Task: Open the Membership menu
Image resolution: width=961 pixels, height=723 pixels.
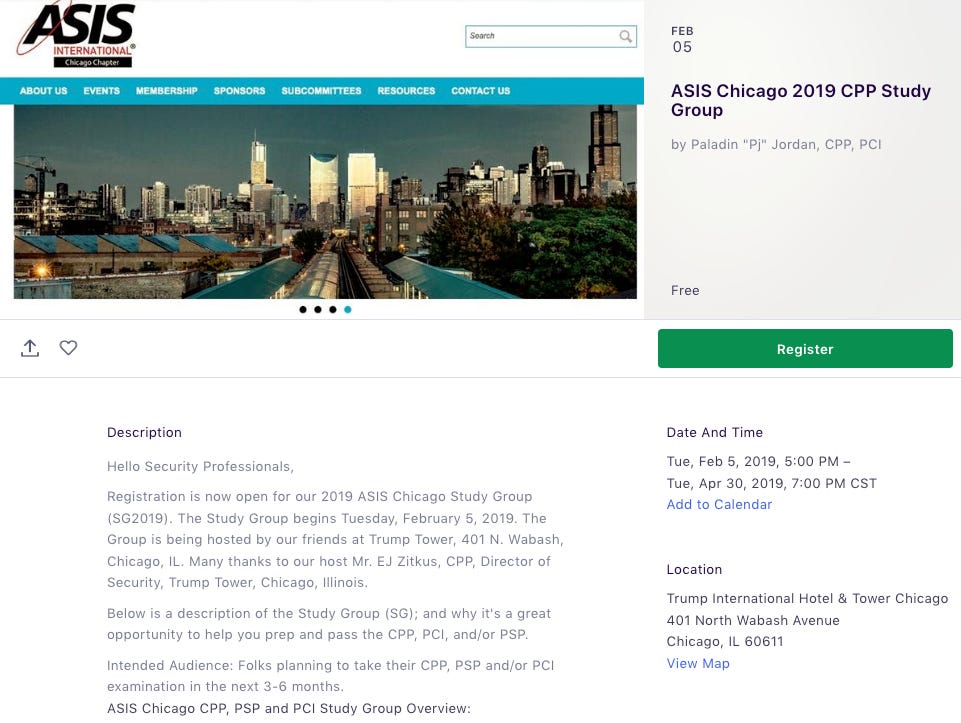Action: [167, 91]
